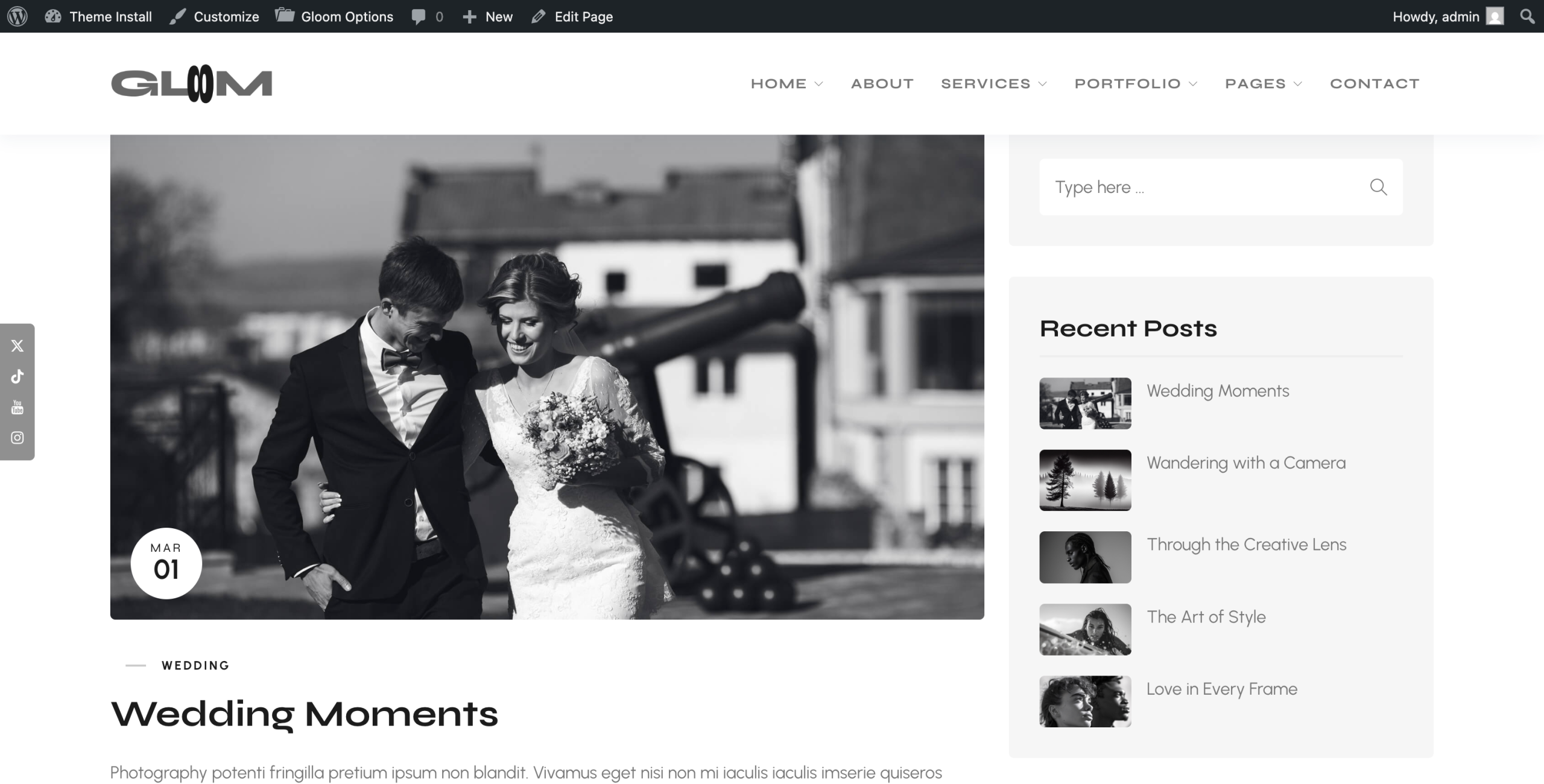Open the Wedding Moments recent post thumbnail
The image size is (1544, 784).
point(1085,403)
